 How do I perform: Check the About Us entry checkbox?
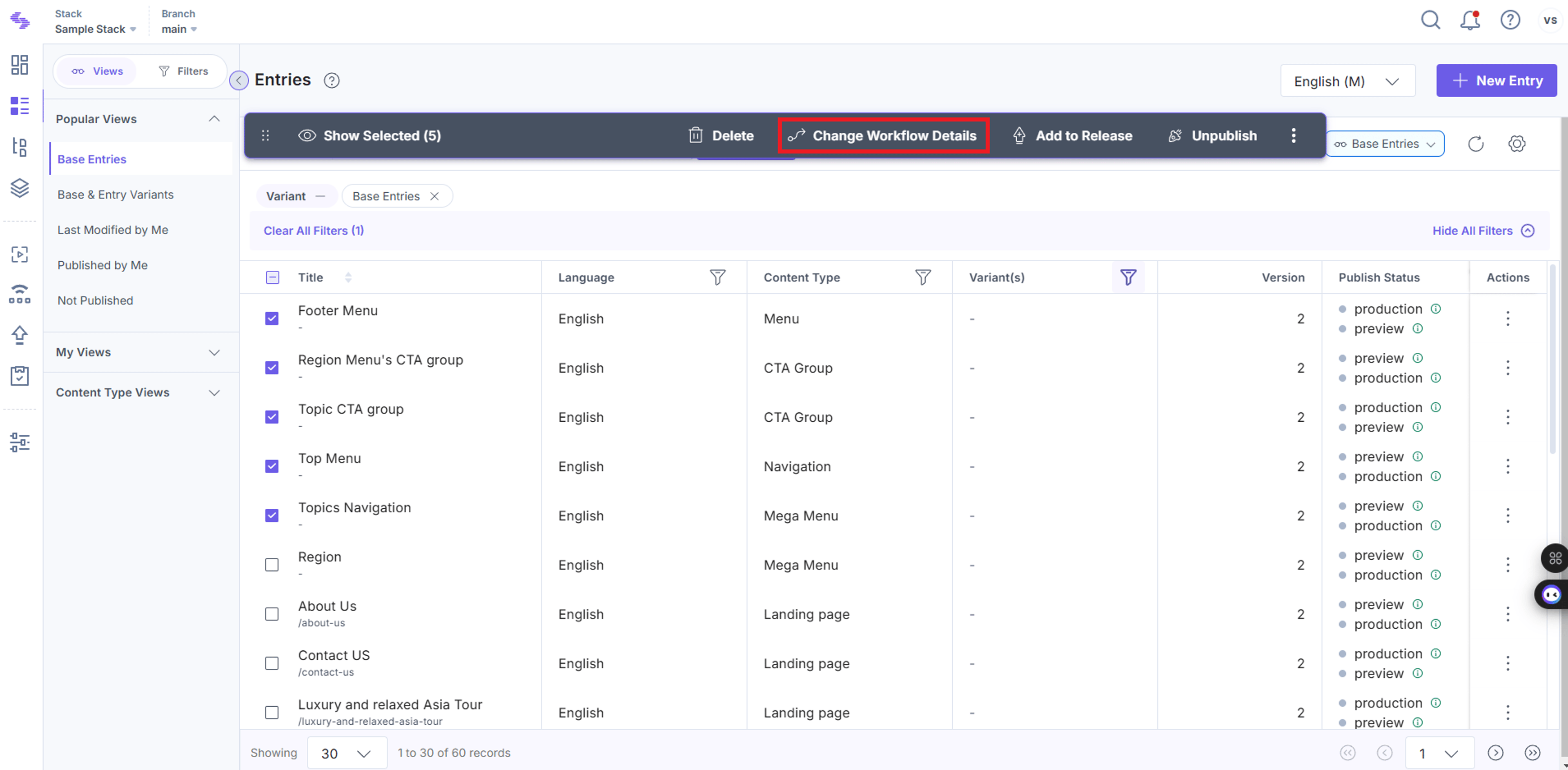[x=272, y=615]
